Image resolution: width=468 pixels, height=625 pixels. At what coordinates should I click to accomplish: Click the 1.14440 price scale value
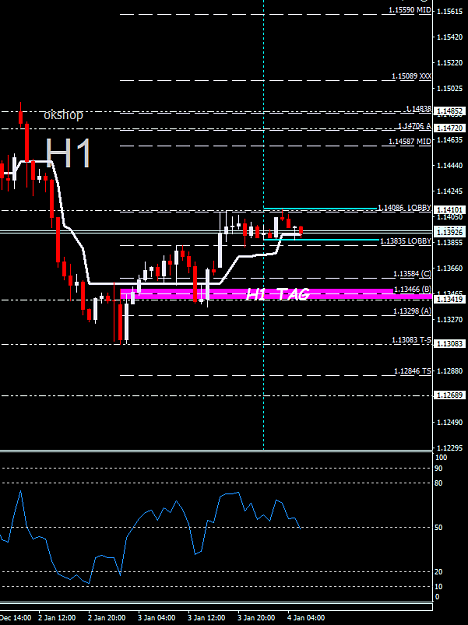pyautogui.click(x=450, y=165)
